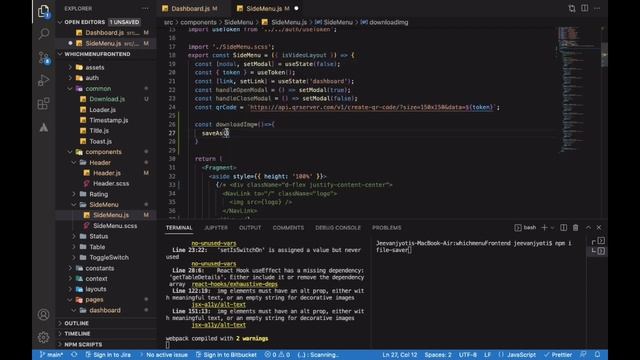Viewport: 640px width, 360px height.
Task: Open Loader.js file
Action: coord(102,109)
